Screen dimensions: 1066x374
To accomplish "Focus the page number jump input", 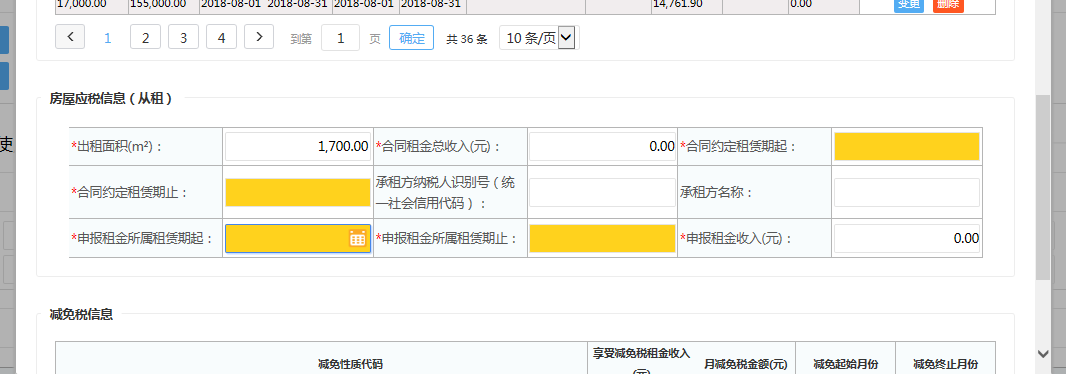I will click(x=341, y=37).
